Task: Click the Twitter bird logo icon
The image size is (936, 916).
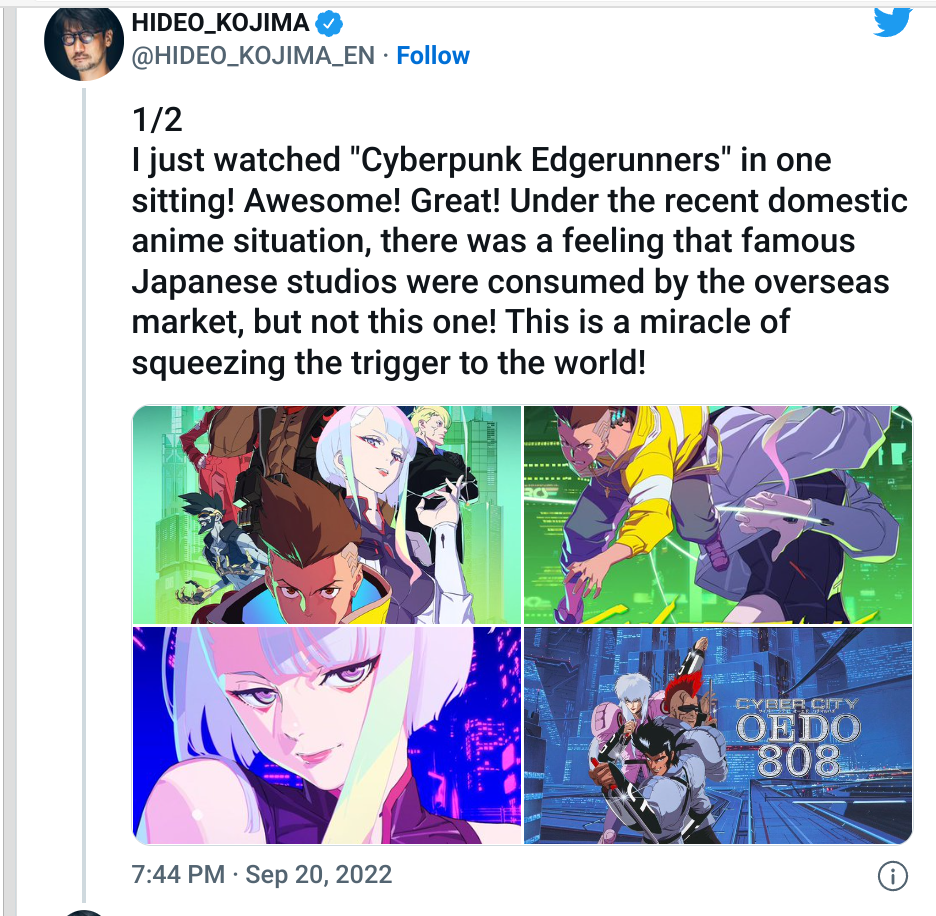Action: click(893, 22)
